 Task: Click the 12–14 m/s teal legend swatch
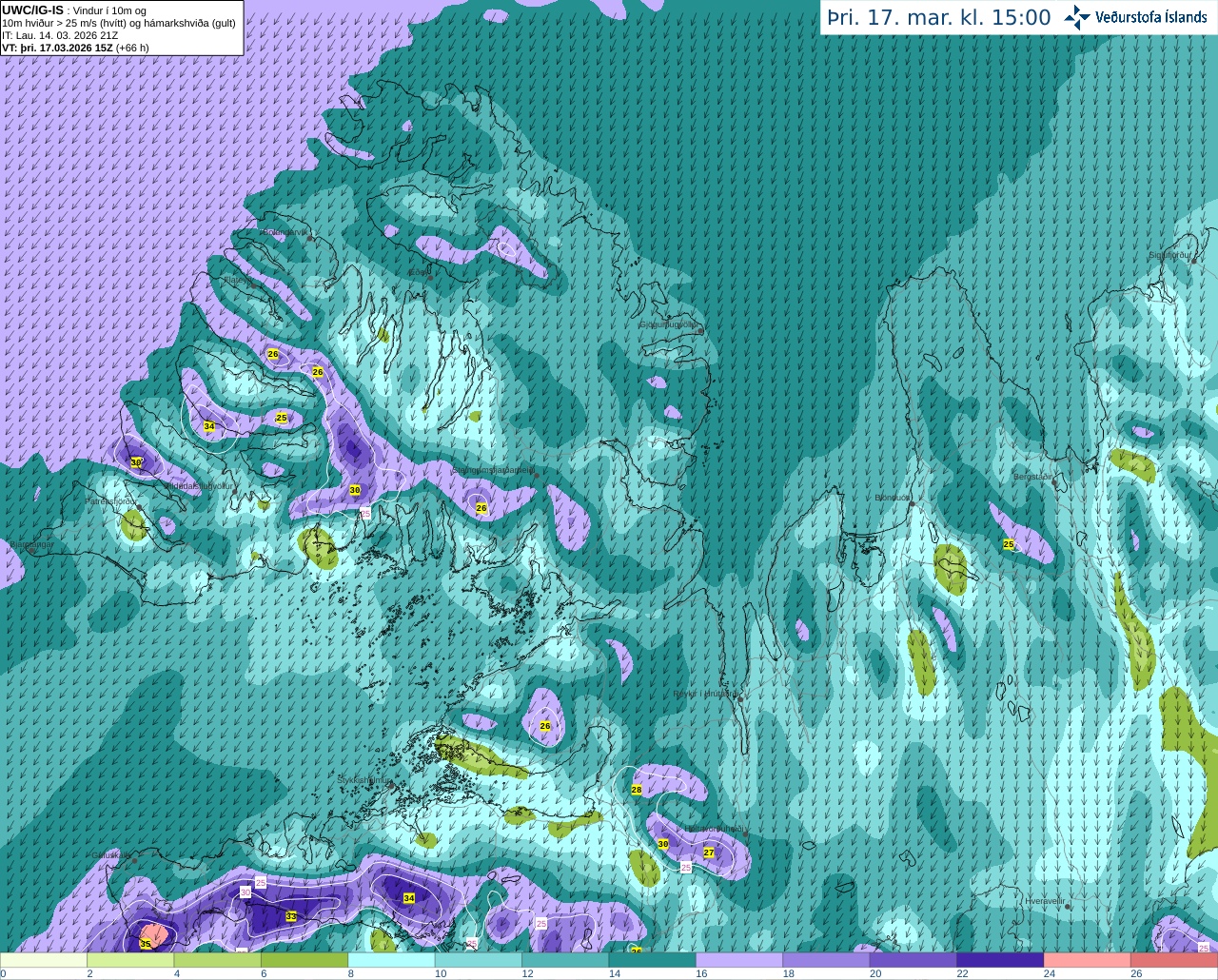tap(565, 960)
